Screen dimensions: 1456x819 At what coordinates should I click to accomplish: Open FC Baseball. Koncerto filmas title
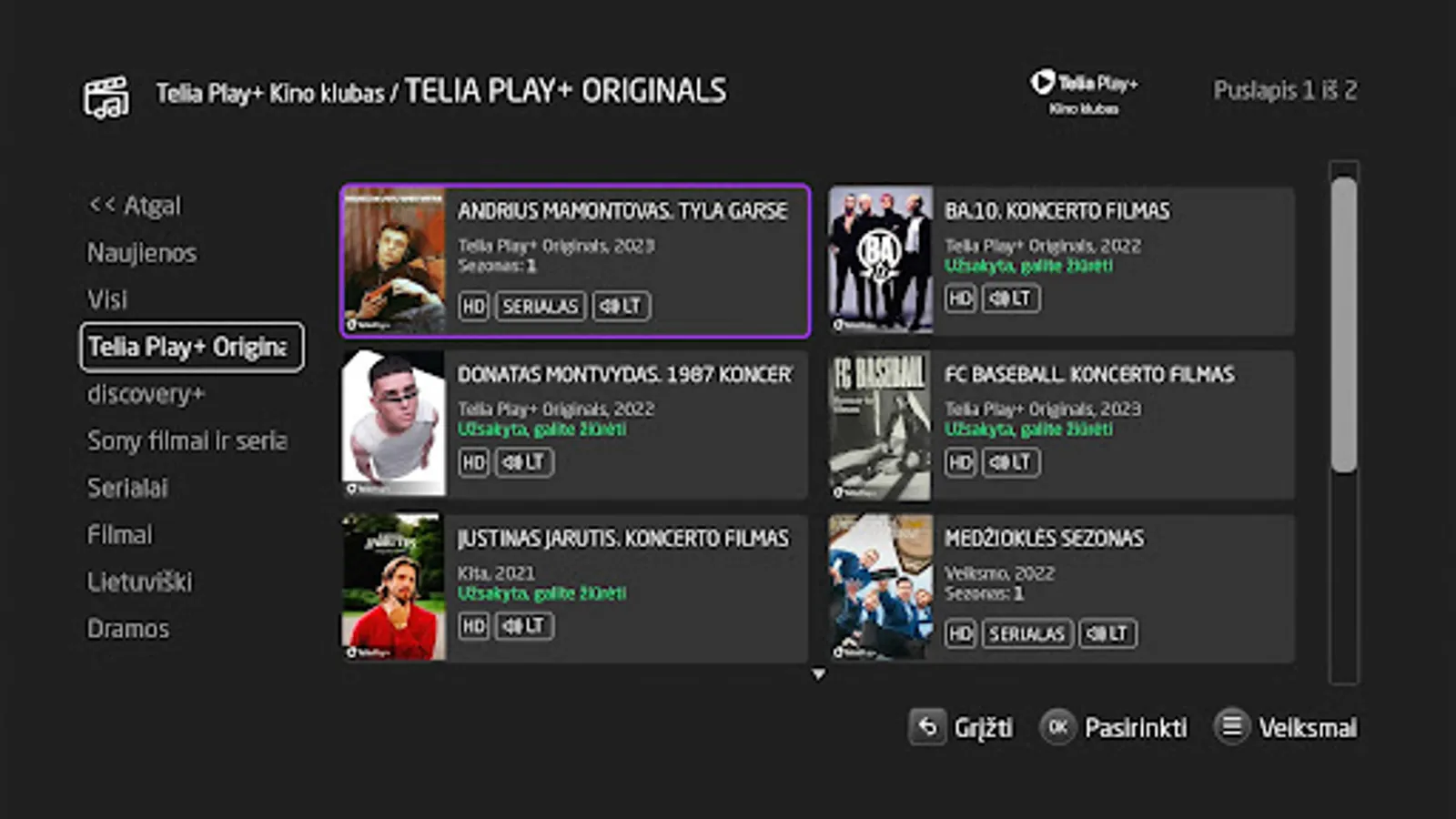pyautogui.click(x=1089, y=374)
